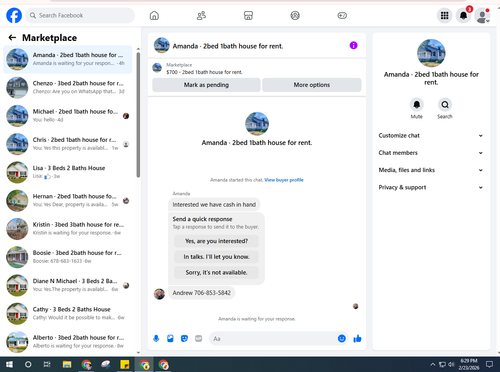Open the notifications bell with badge
This screenshot has width=500, height=372.
pos(463,15)
